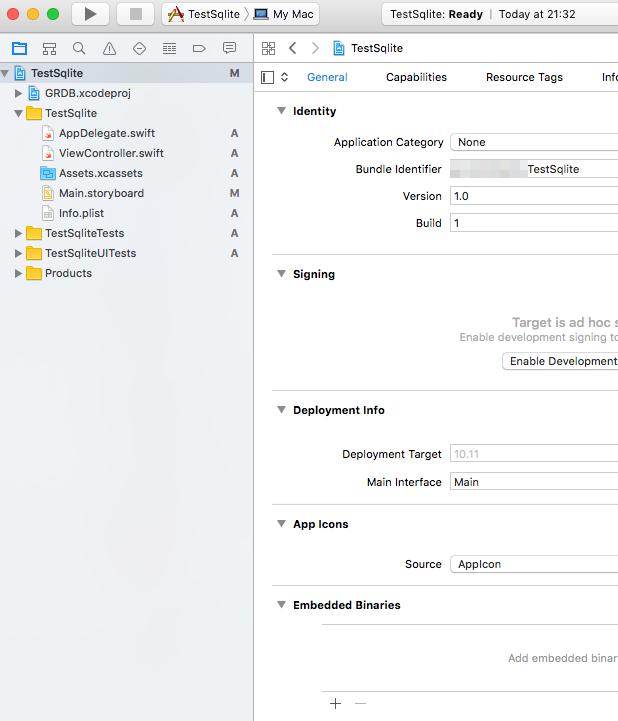
Task: Add an embedded binary with plus button
Action: 336,703
